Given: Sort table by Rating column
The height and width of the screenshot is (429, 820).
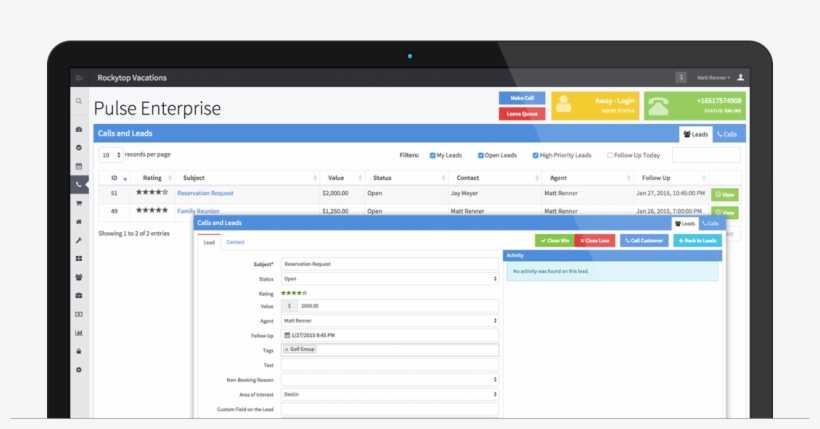Looking at the screenshot, I should click(152, 178).
